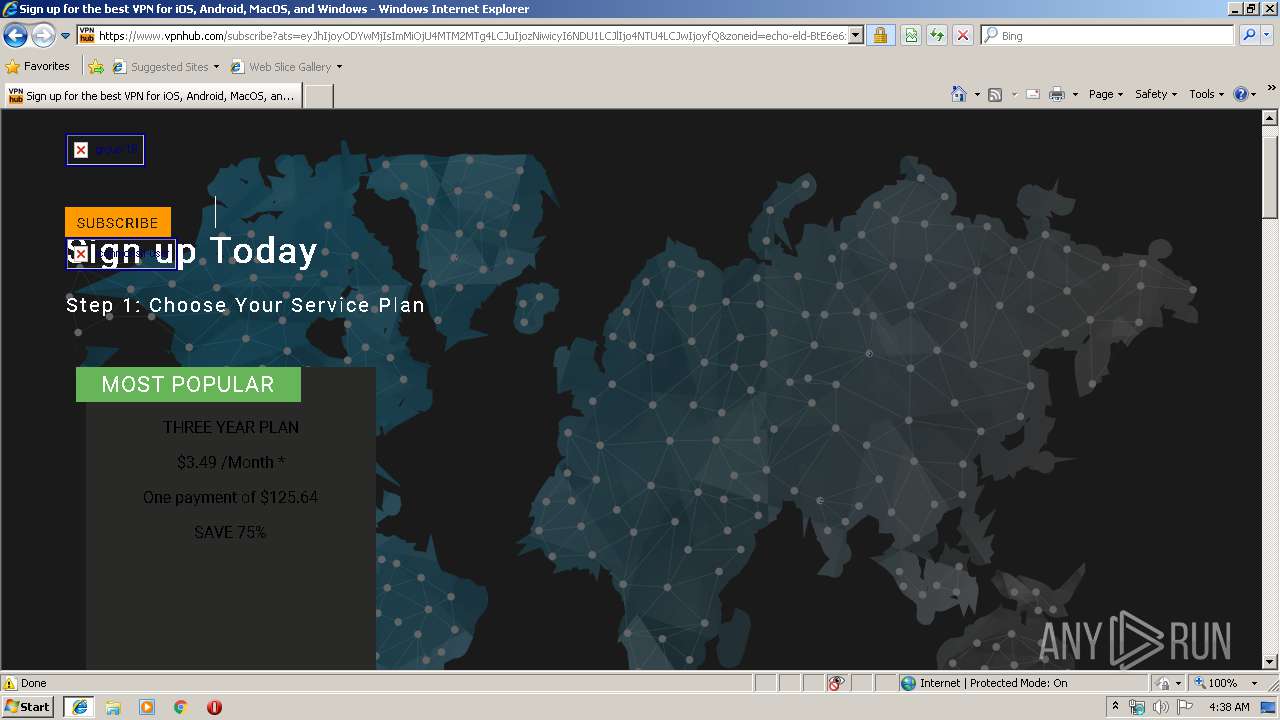Open the Windows Media Player taskbar icon
Screen dimensions: 1280x720
click(x=147, y=707)
